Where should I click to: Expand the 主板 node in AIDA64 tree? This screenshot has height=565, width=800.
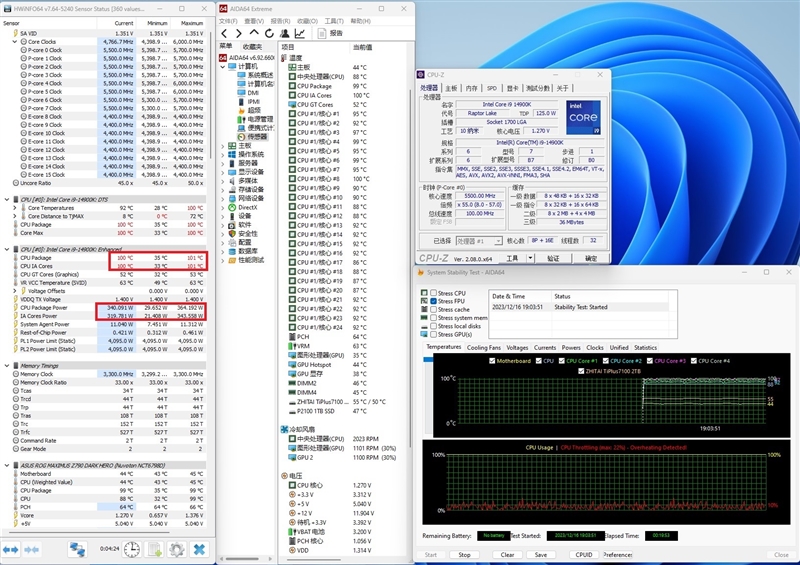[222, 146]
